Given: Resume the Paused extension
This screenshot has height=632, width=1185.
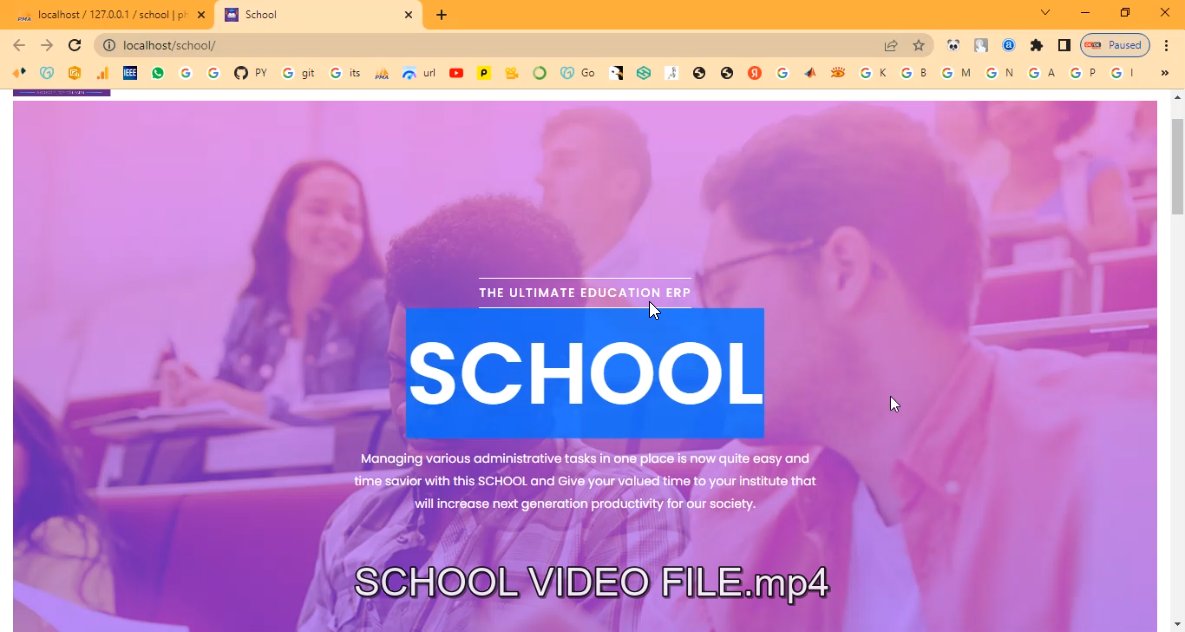Looking at the screenshot, I should tap(1114, 45).
